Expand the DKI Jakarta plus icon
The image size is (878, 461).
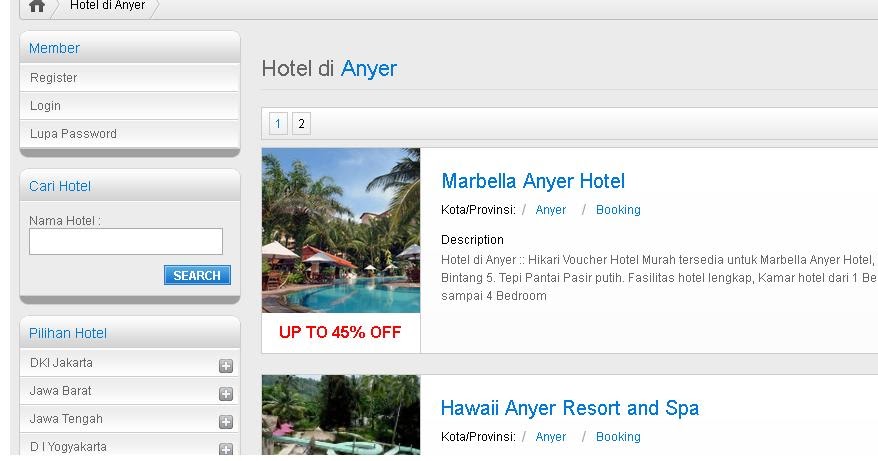point(226,366)
